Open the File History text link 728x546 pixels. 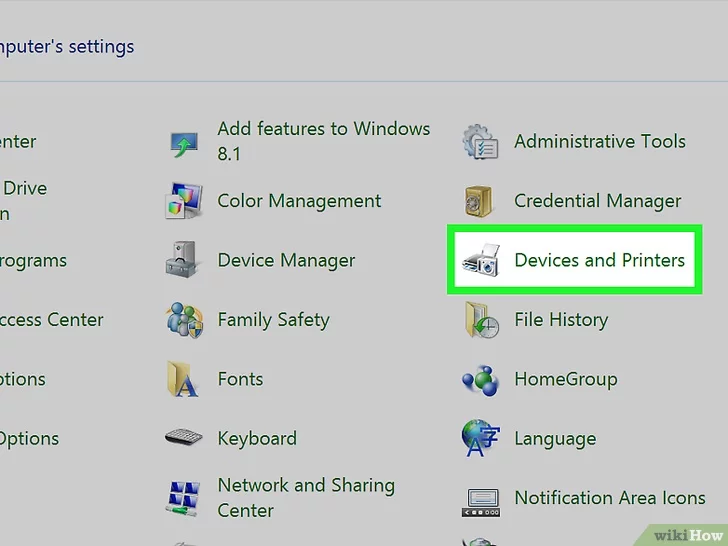point(560,321)
